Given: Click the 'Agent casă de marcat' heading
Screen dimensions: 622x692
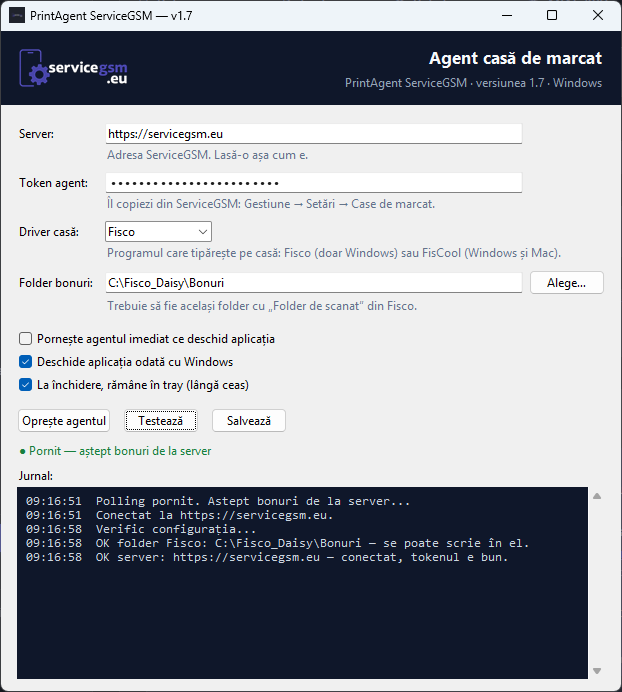Looking at the screenshot, I should coord(515,58).
